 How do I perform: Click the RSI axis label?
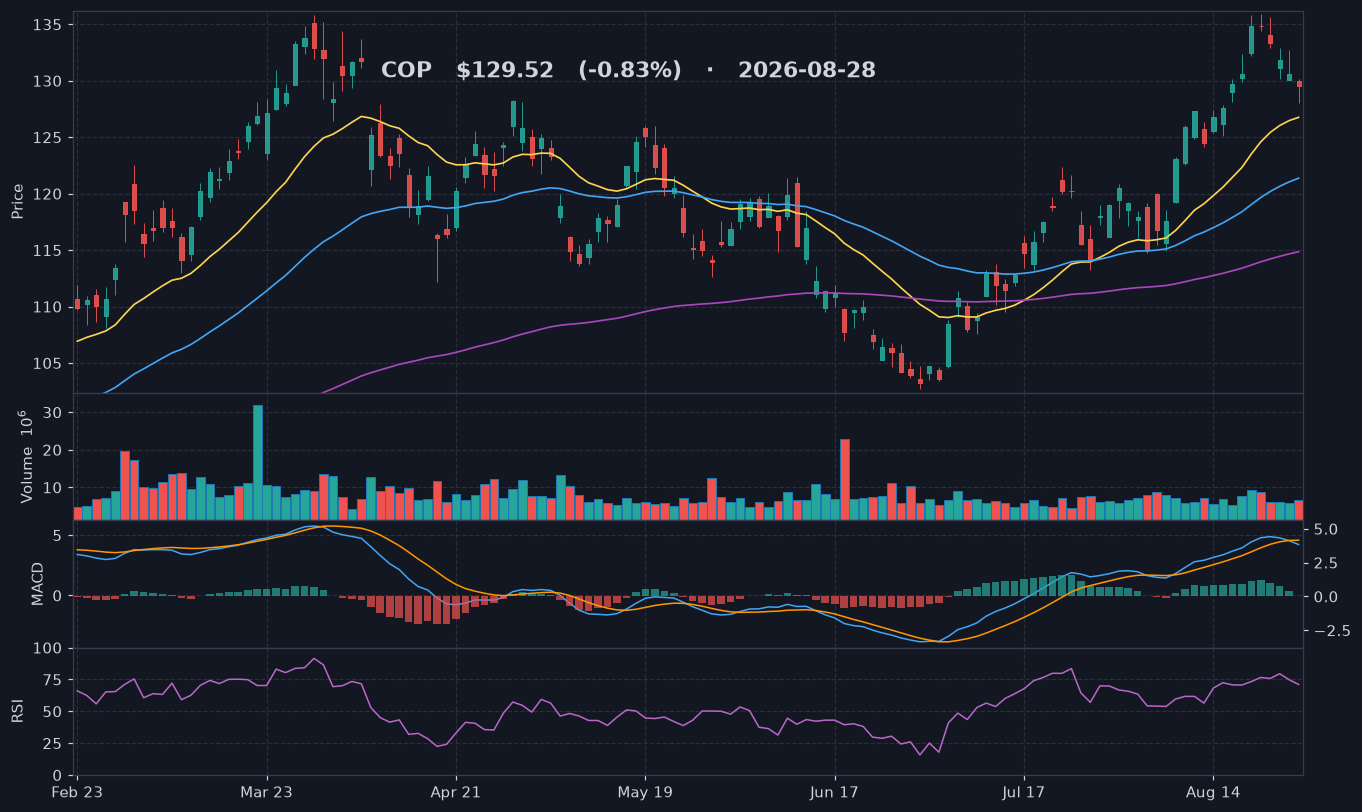coord(18,711)
